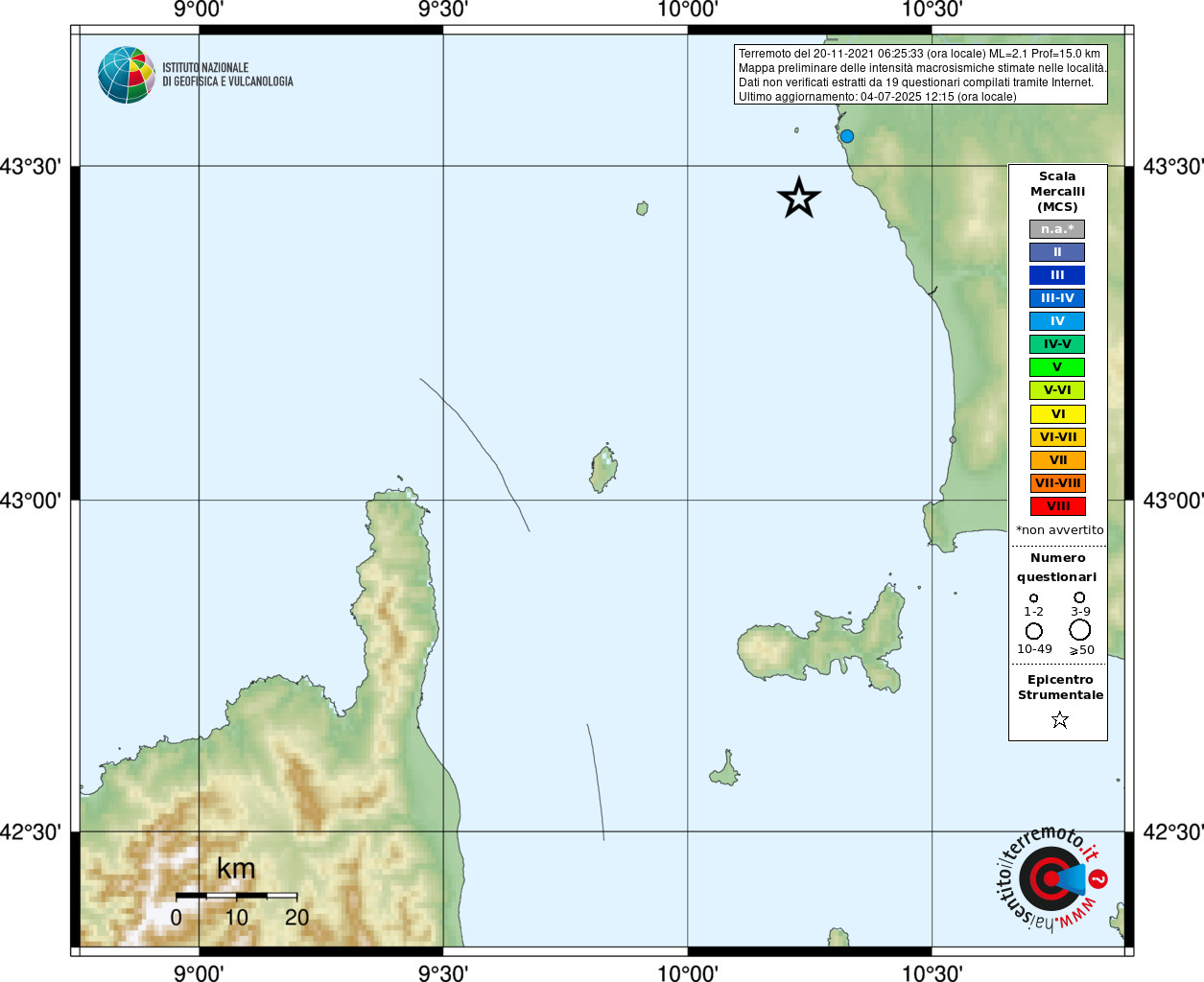The height and width of the screenshot is (982, 1204).
Task: Click the ≥50 questionnaires circle symbol
Action: click(x=1079, y=630)
